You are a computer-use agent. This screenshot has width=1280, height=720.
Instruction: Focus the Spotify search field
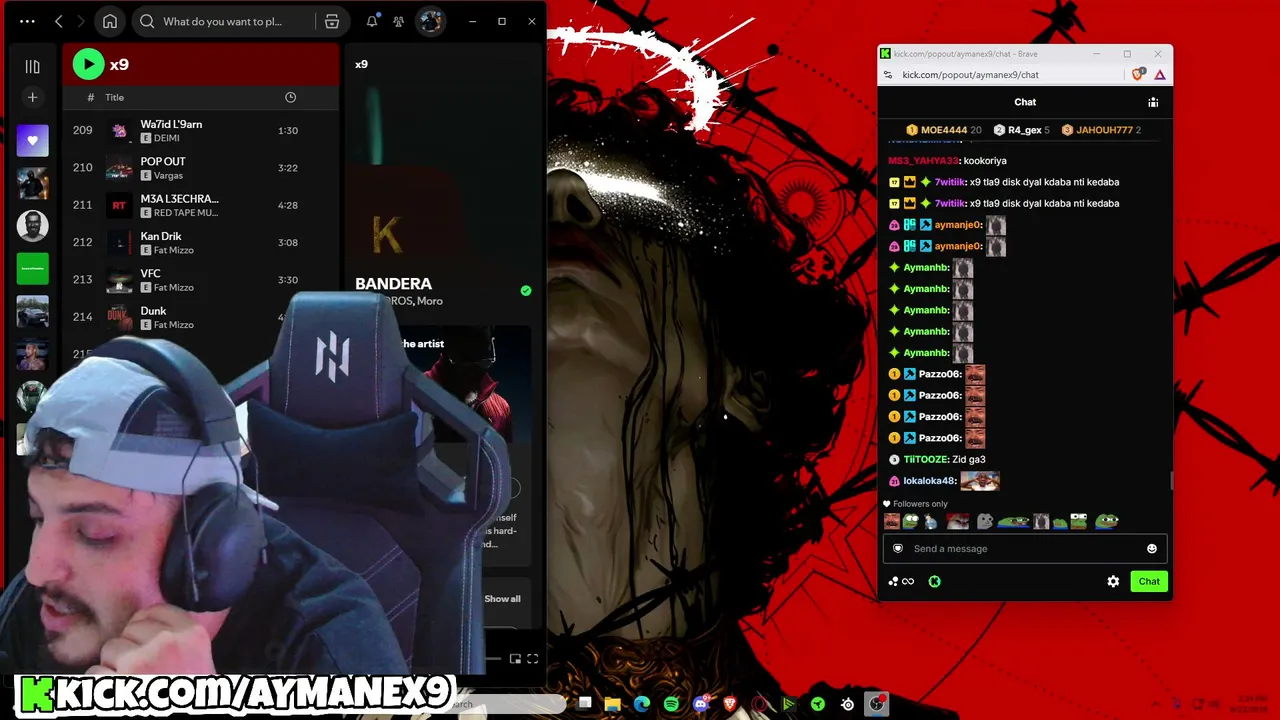coord(222,21)
